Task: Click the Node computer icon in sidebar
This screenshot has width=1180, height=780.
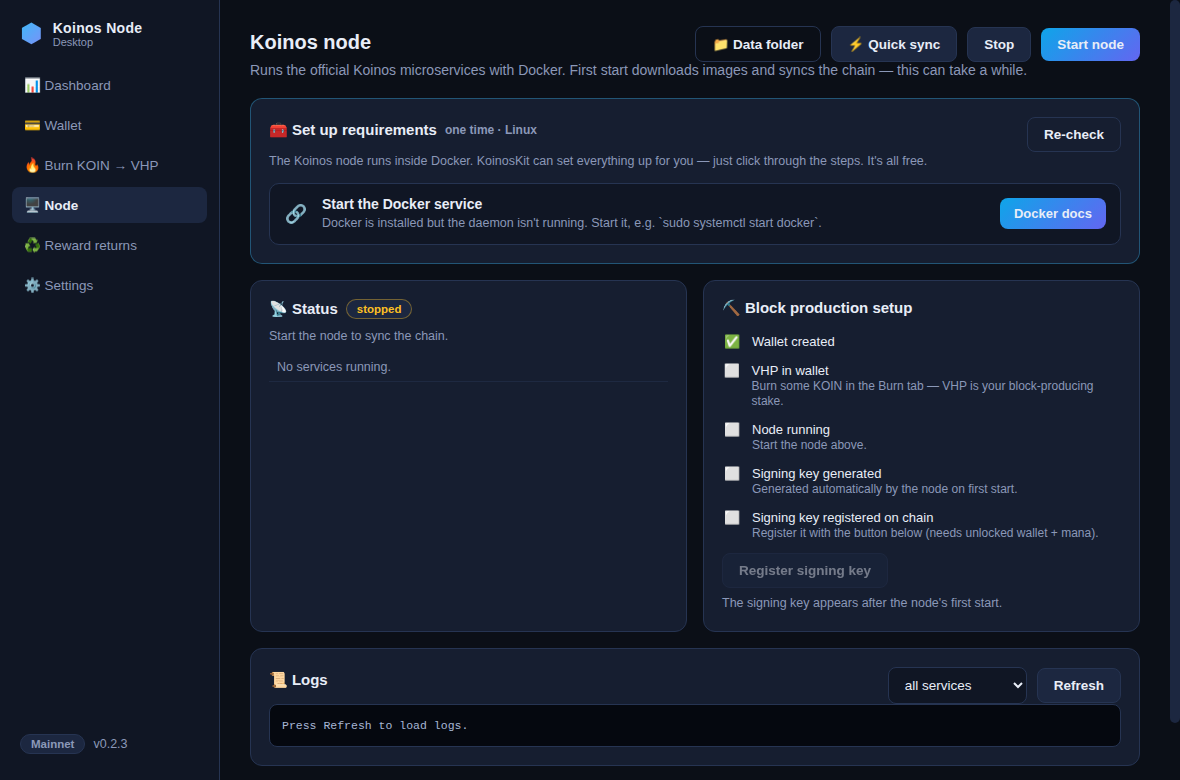Action: click(x=32, y=206)
